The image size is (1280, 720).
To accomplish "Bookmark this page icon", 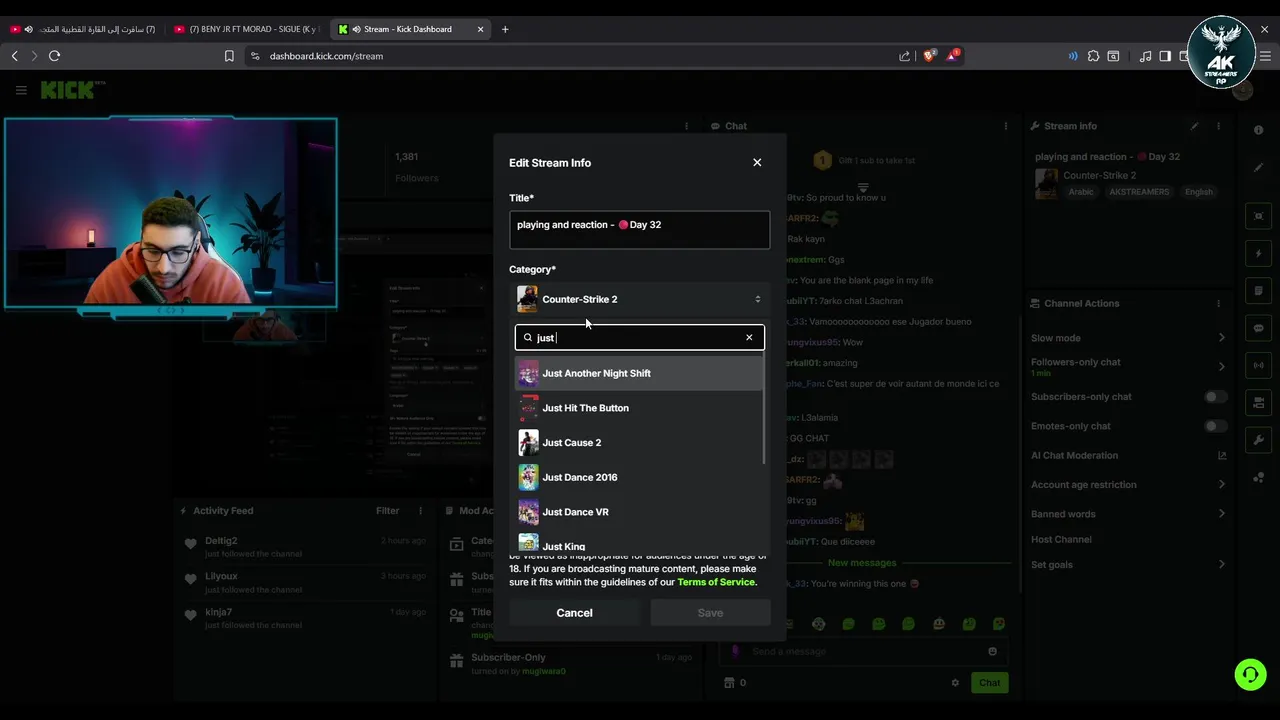I will [229, 56].
